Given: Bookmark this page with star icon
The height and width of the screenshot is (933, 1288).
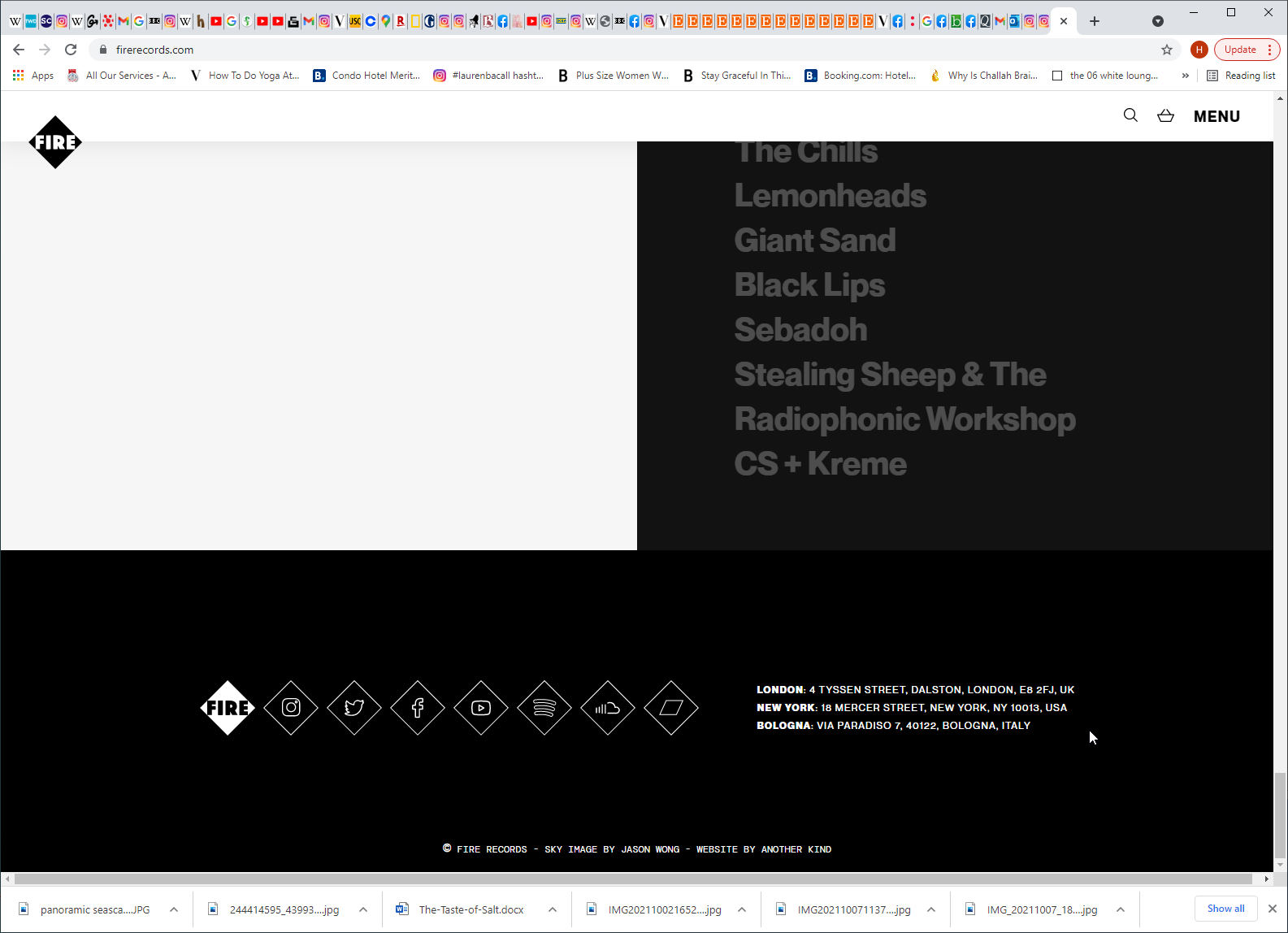Looking at the screenshot, I should coord(1167,50).
